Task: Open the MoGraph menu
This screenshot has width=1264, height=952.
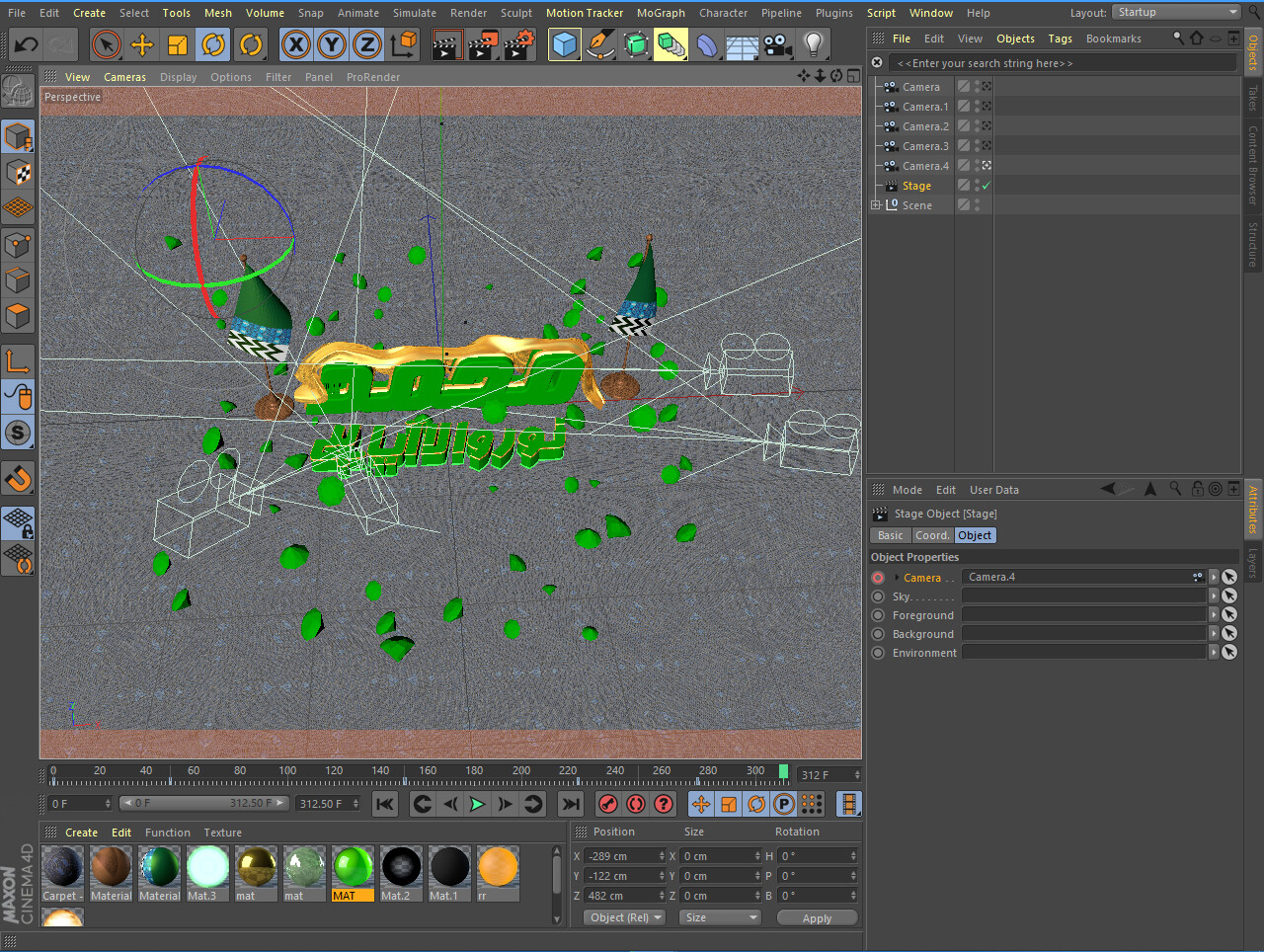Action: click(x=661, y=13)
